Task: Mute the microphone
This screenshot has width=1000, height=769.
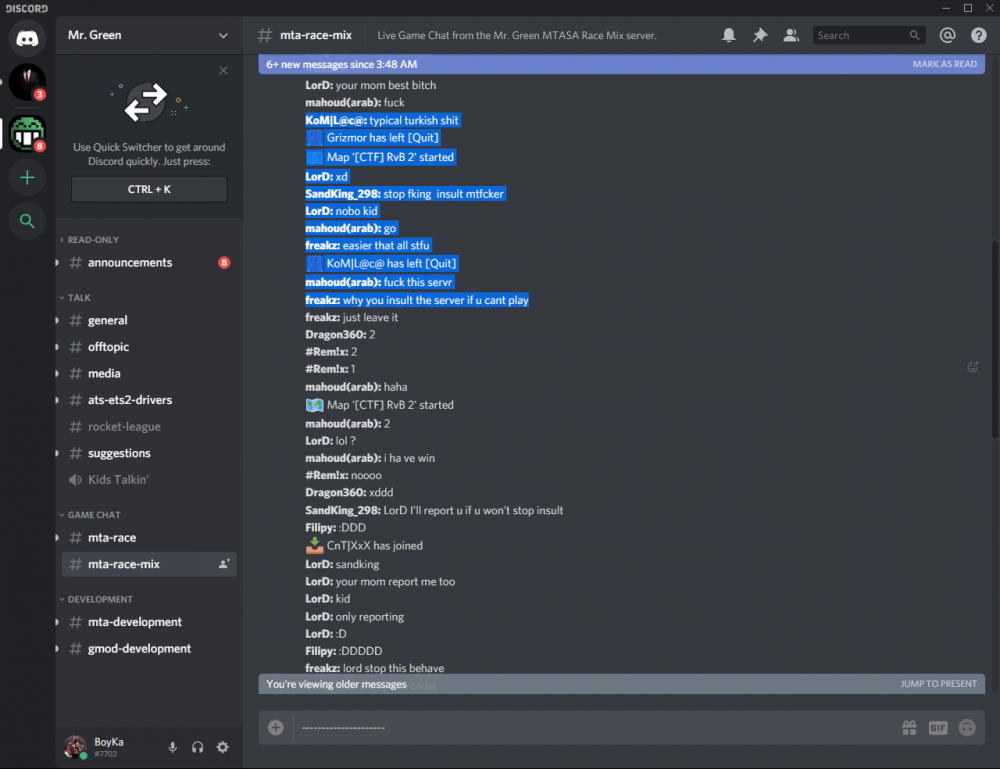Action: pos(172,747)
